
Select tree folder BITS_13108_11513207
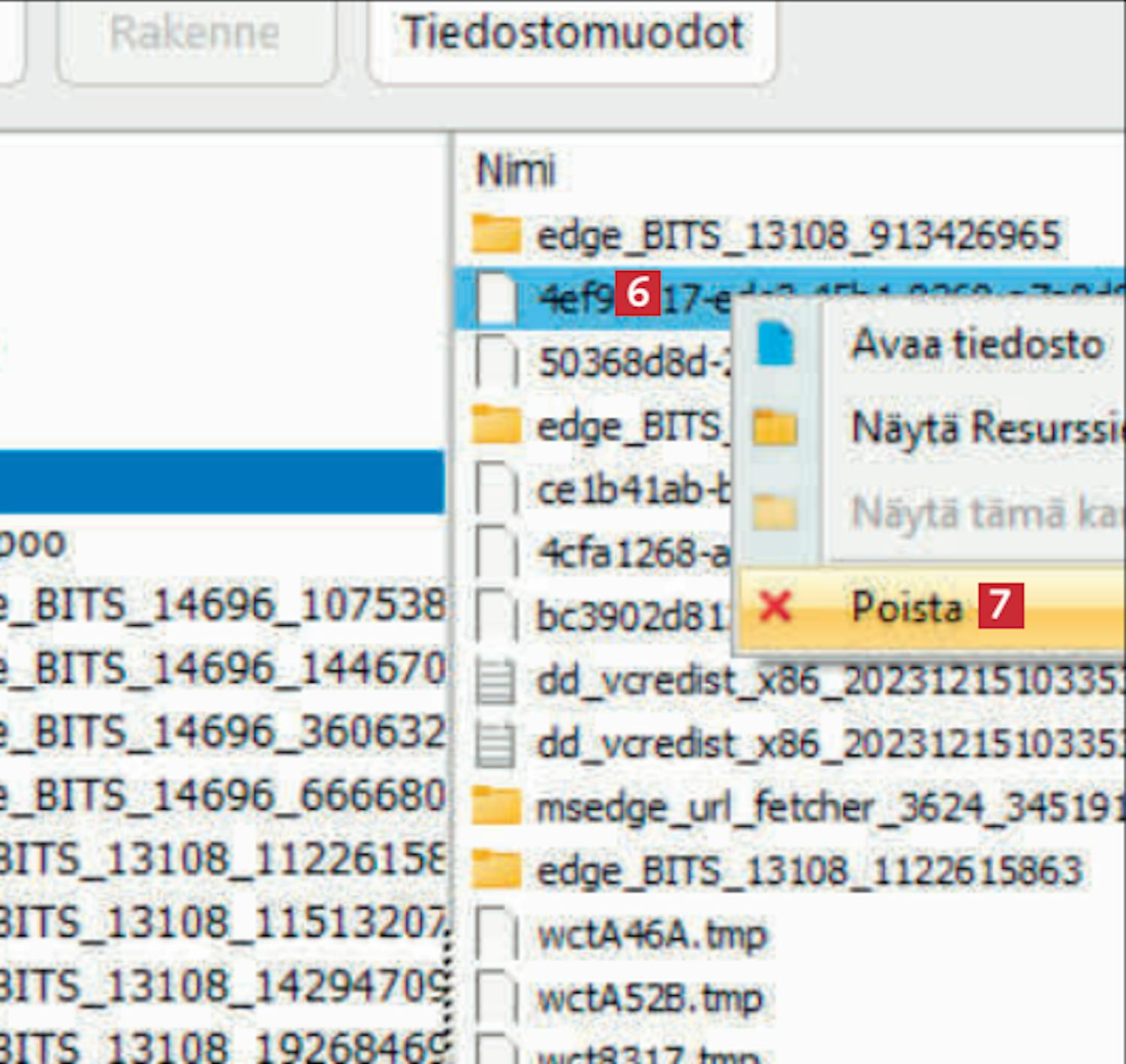coord(225,923)
